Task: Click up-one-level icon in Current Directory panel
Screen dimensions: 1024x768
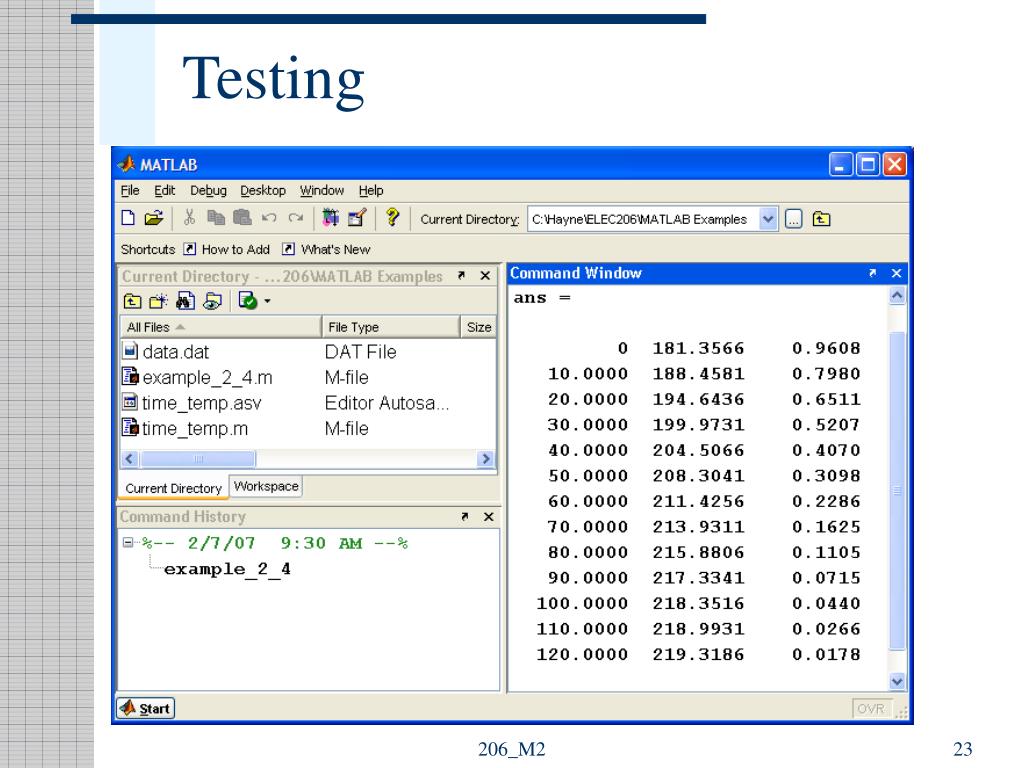Action: 133,301
